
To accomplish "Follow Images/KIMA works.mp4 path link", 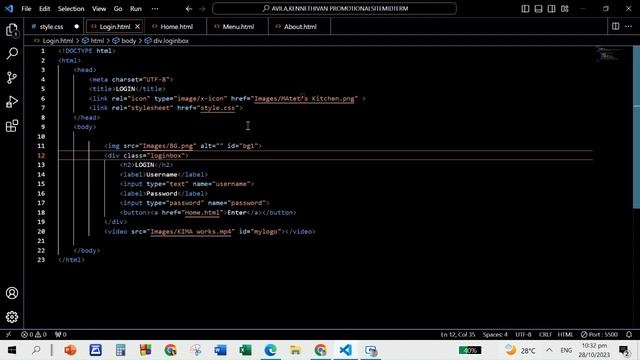I will [x=190, y=231].
